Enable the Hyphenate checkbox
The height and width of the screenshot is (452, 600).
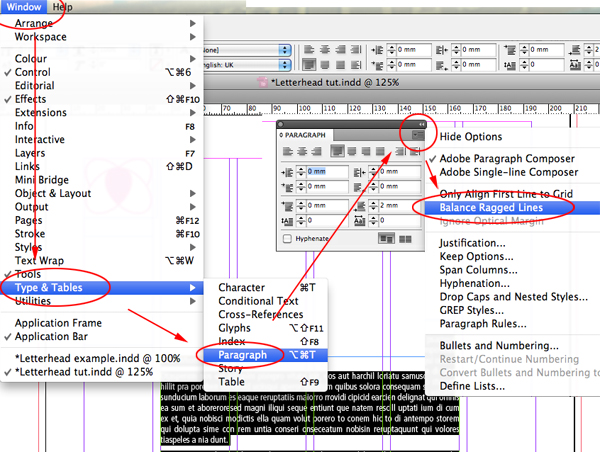click(x=287, y=239)
